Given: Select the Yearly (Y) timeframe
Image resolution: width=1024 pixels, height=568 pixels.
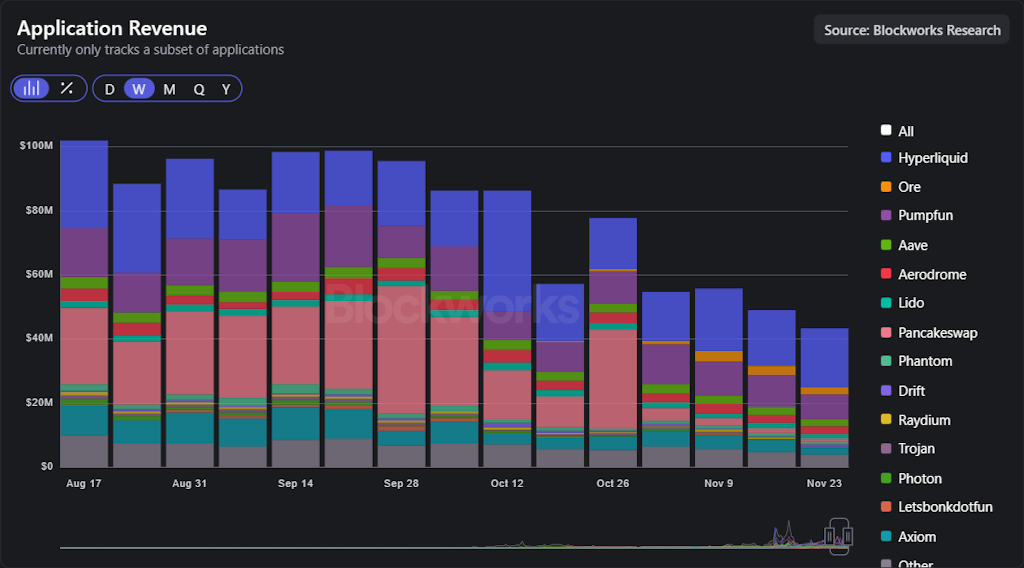Looking at the screenshot, I should tap(226, 89).
